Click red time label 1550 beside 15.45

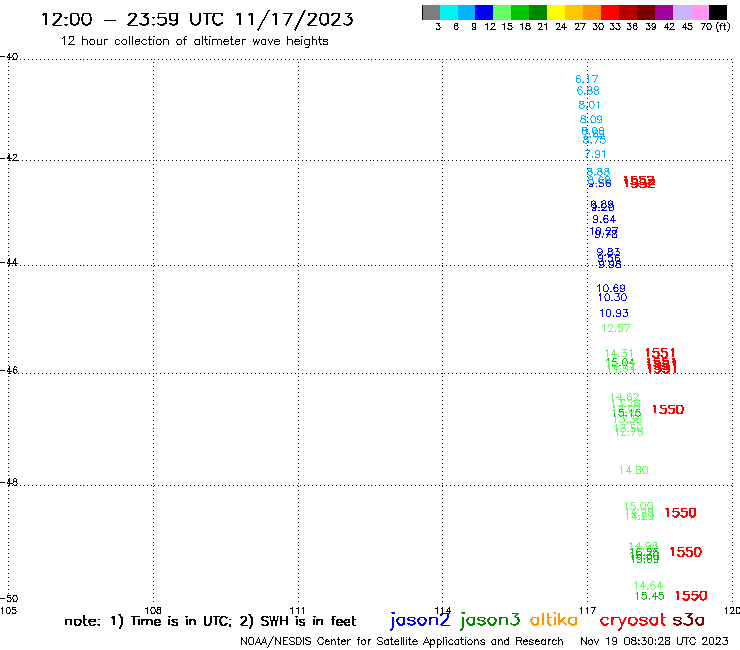tap(691, 596)
